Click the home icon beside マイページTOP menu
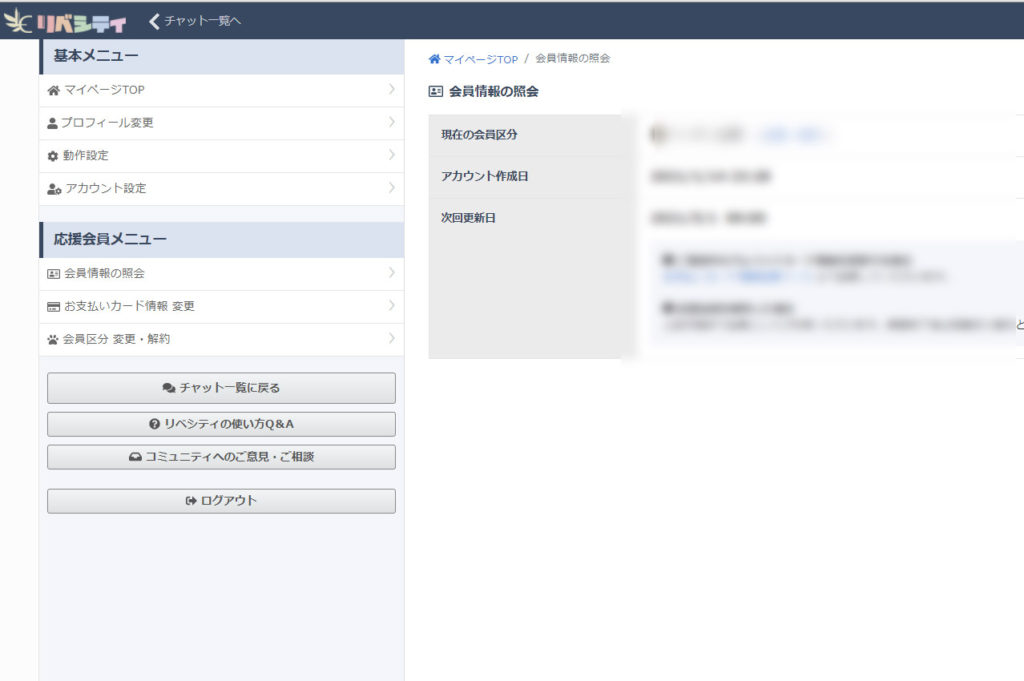Viewport: 1024px width, 681px height. (53, 91)
